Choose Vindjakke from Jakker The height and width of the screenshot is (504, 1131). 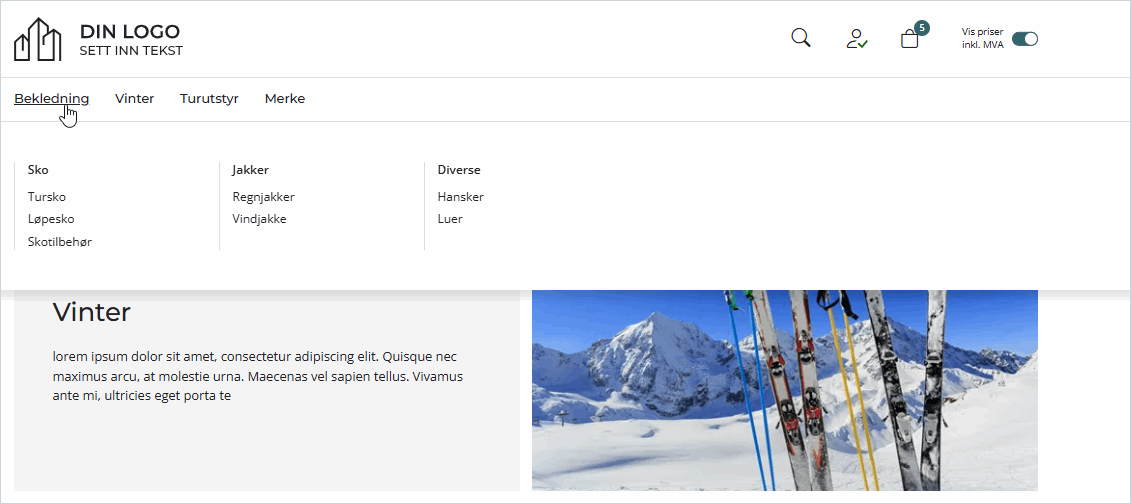[x=259, y=219]
